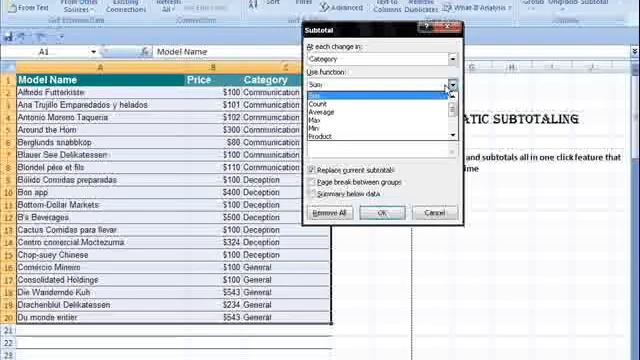Choose Product in the function list
The width and height of the screenshot is (640, 360).
pyautogui.click(x=378, y=136)
